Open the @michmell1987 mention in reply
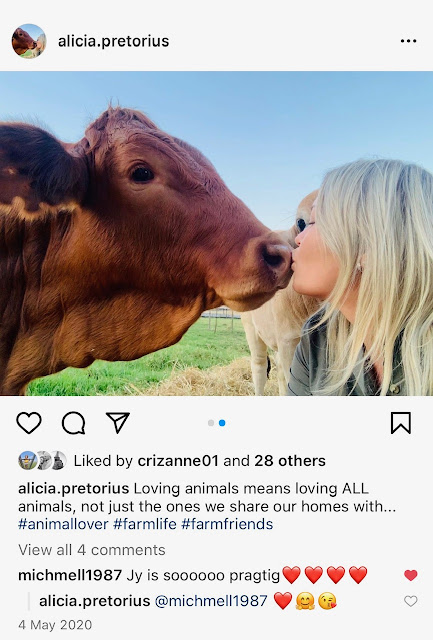This screenshot has height=640, width=433. click(x=211, y=601)
